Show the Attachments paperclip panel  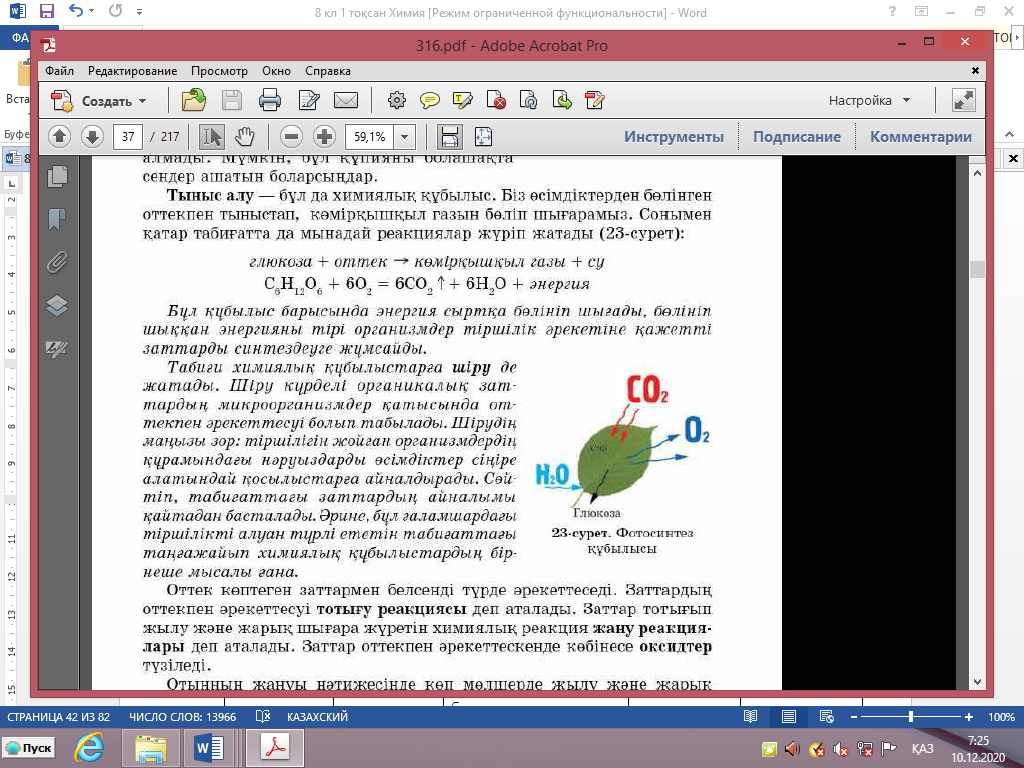click(57, 262)
